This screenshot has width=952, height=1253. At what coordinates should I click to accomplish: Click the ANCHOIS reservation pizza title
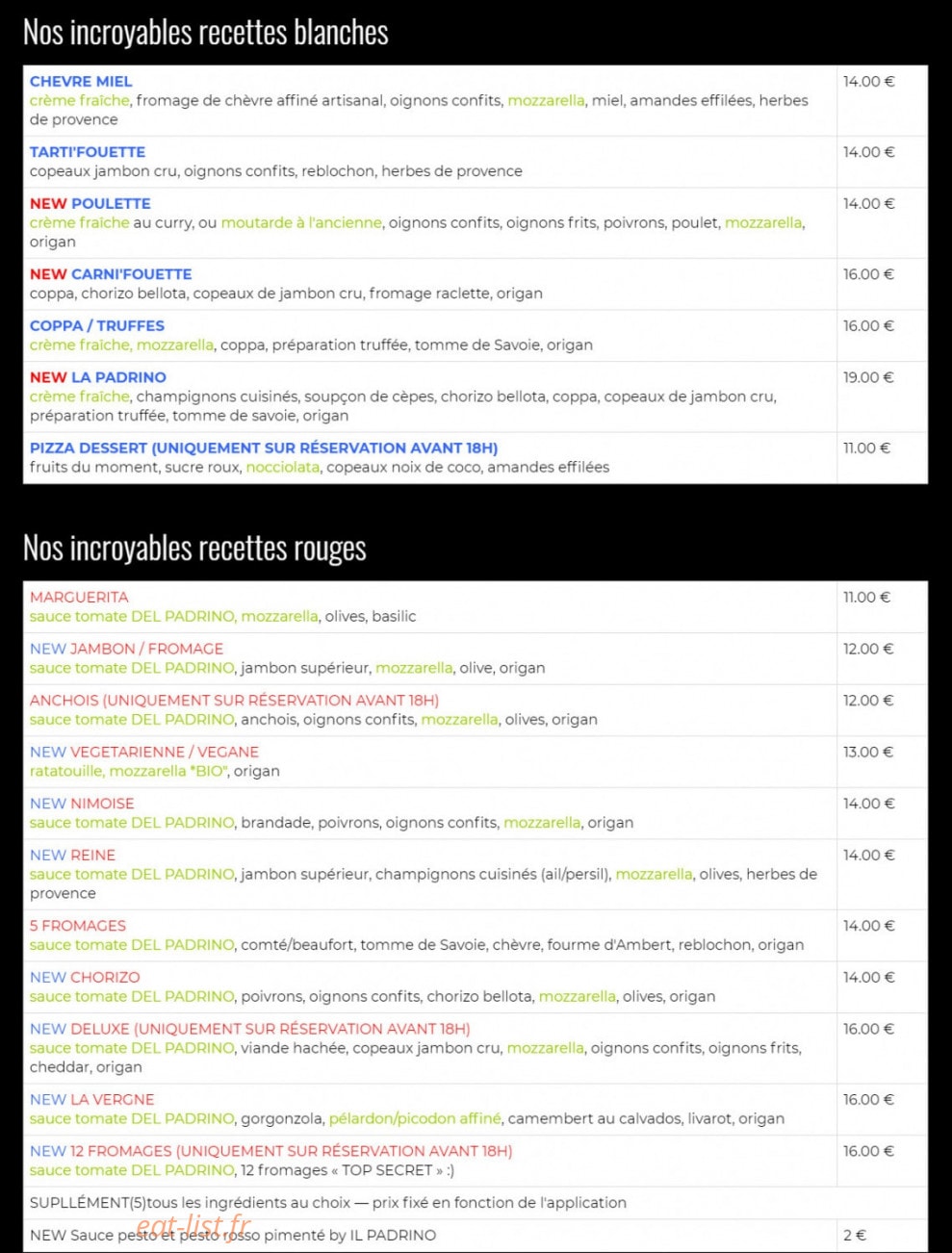234,701
